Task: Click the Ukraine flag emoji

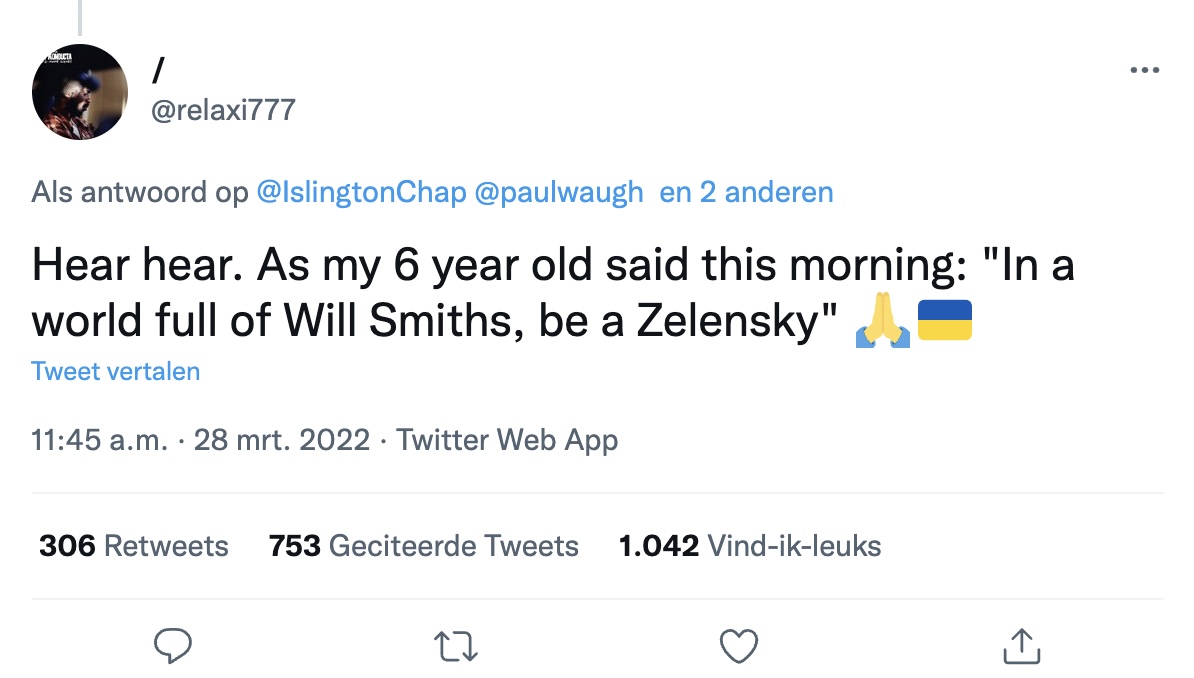Action: point(945,322)
